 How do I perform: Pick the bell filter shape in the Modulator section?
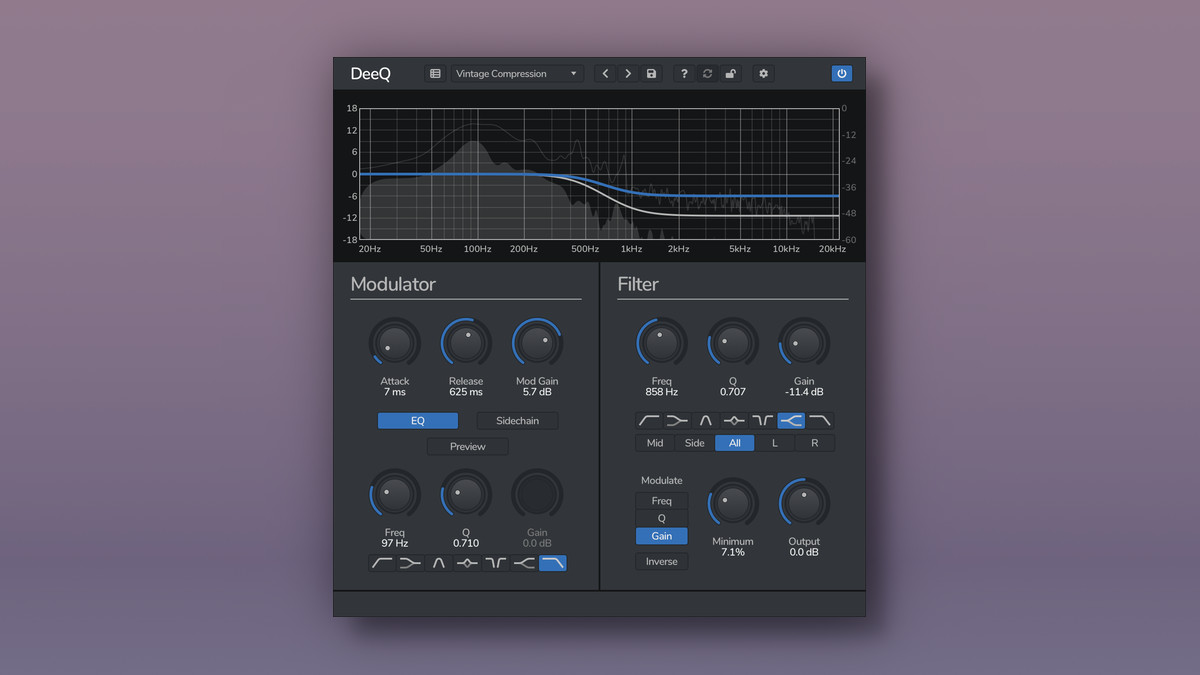[x=438, y=563]
